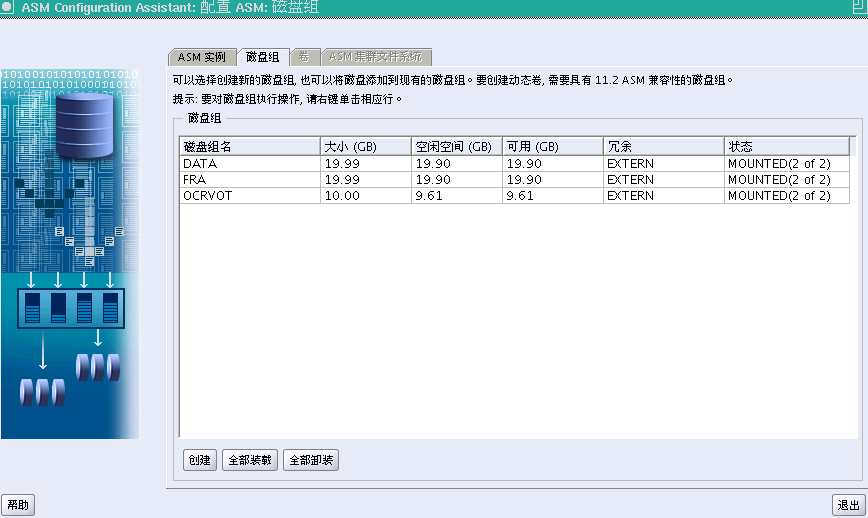Click the 创建 button
868x518 pixels.
199,460
